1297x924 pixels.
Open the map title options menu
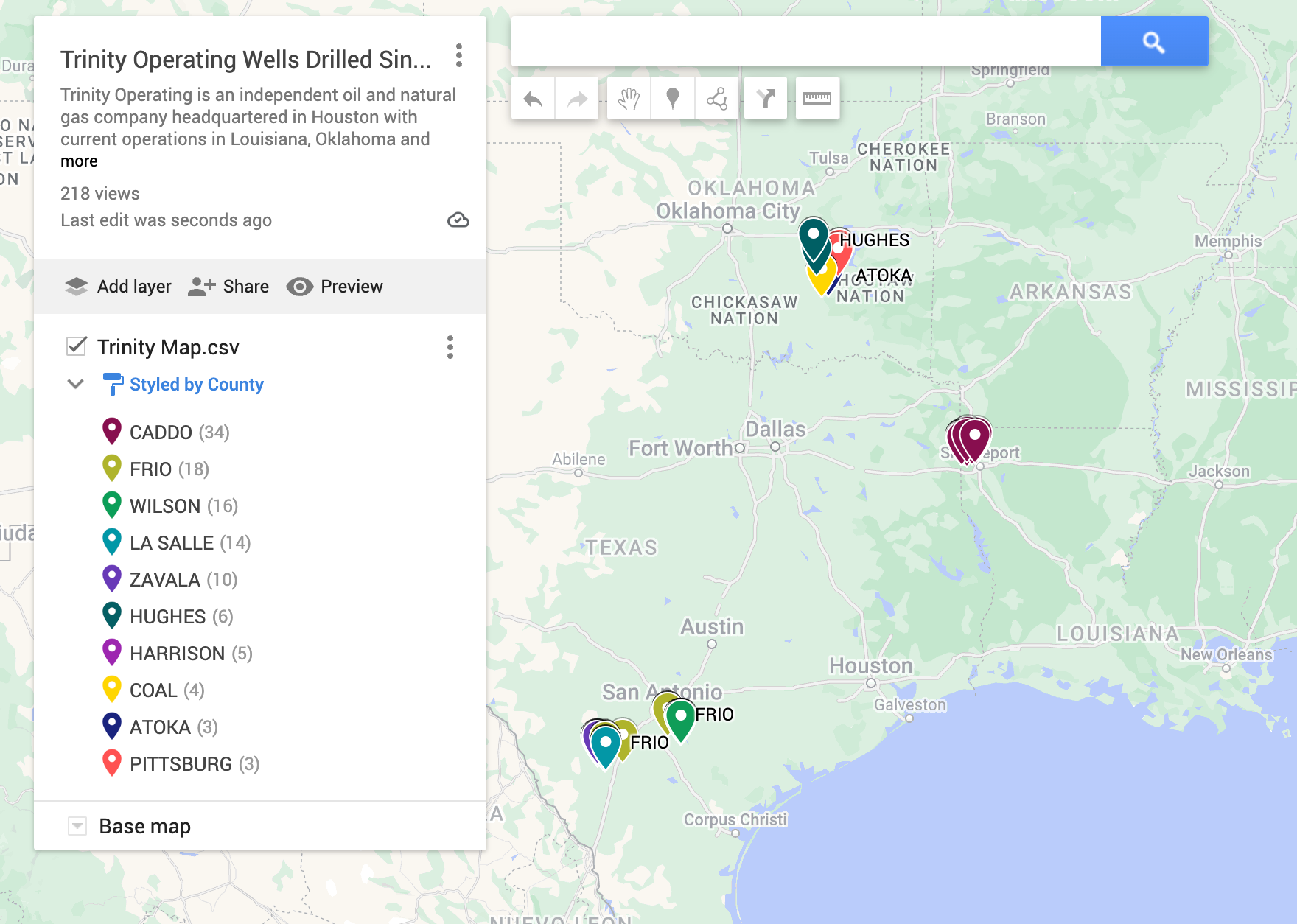click(x=461, y=53)
